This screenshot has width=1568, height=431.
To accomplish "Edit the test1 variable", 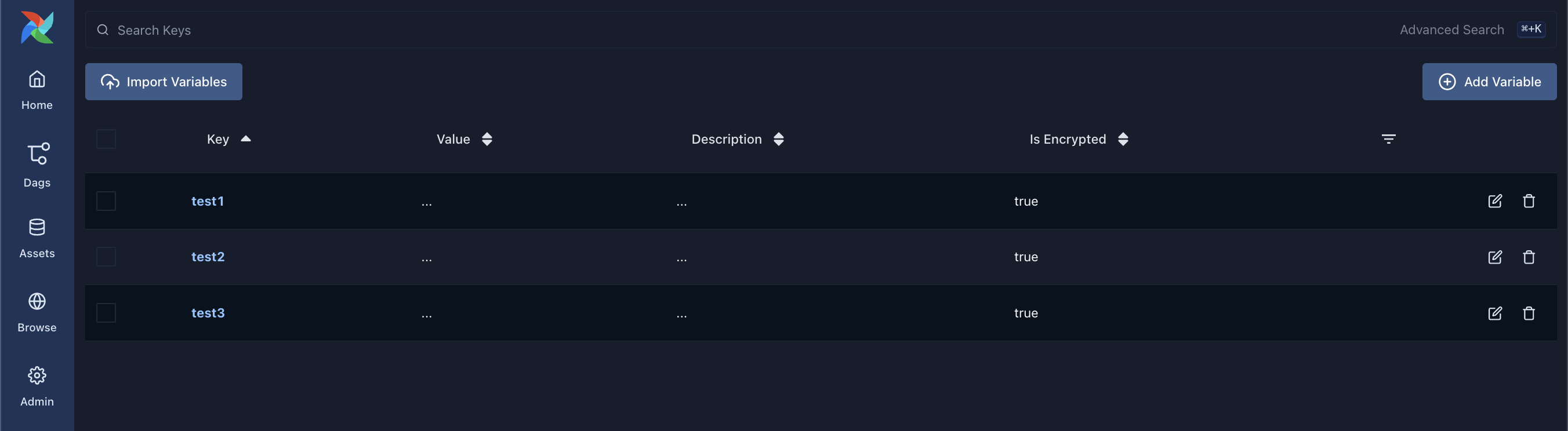I will tap(1494, 201).
